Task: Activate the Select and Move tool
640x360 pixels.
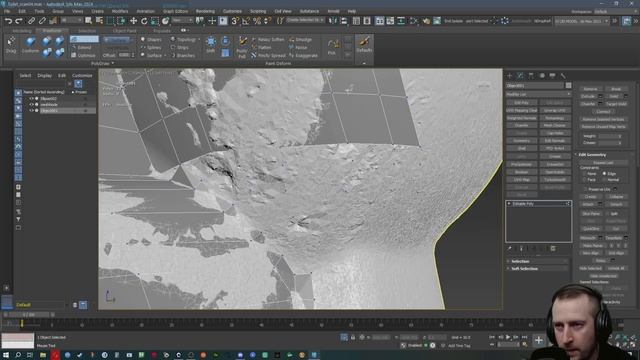Action: click(x=133, y=21)
